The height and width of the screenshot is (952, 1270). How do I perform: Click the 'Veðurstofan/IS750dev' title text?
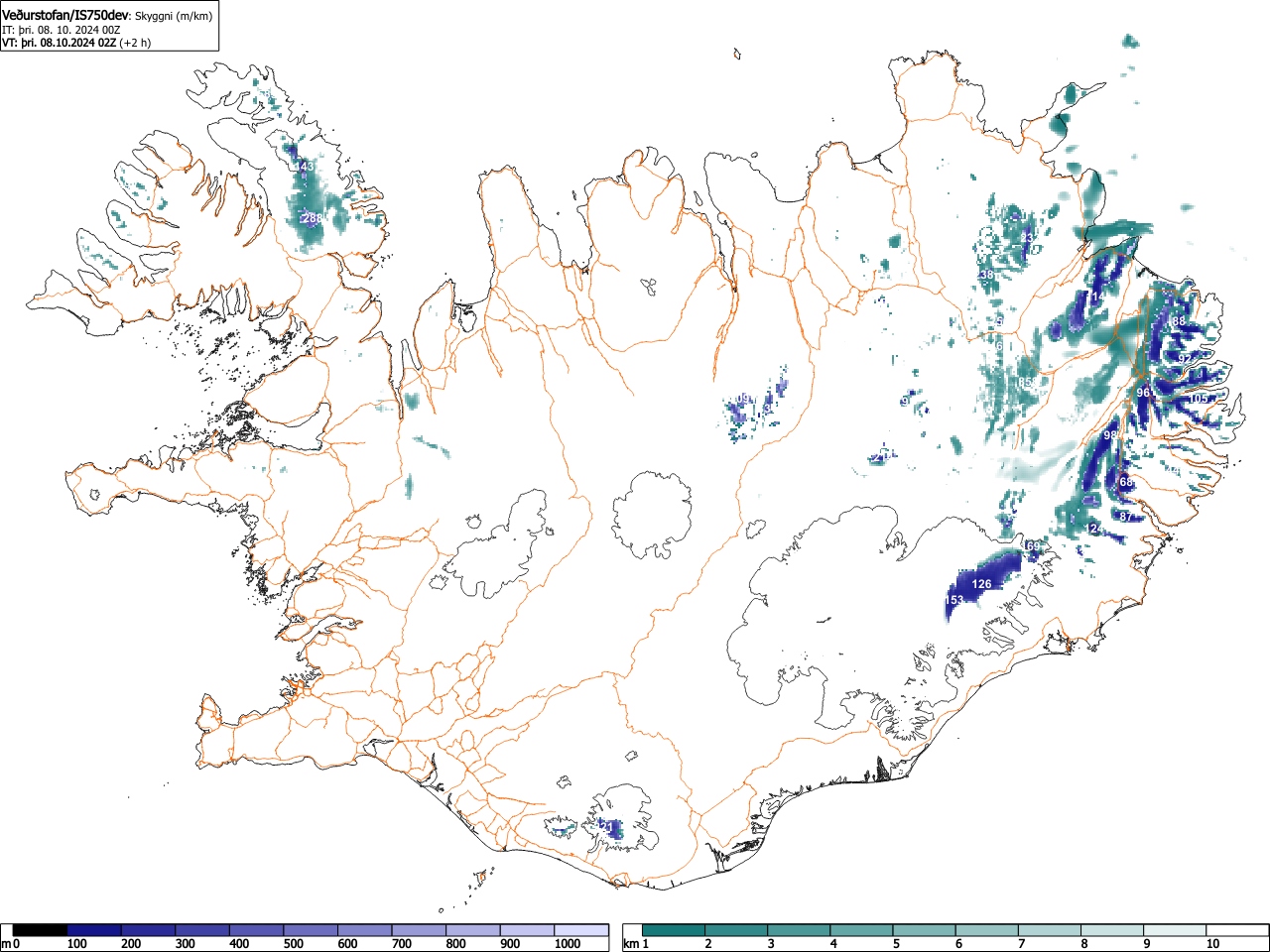(x=65, y=15)
